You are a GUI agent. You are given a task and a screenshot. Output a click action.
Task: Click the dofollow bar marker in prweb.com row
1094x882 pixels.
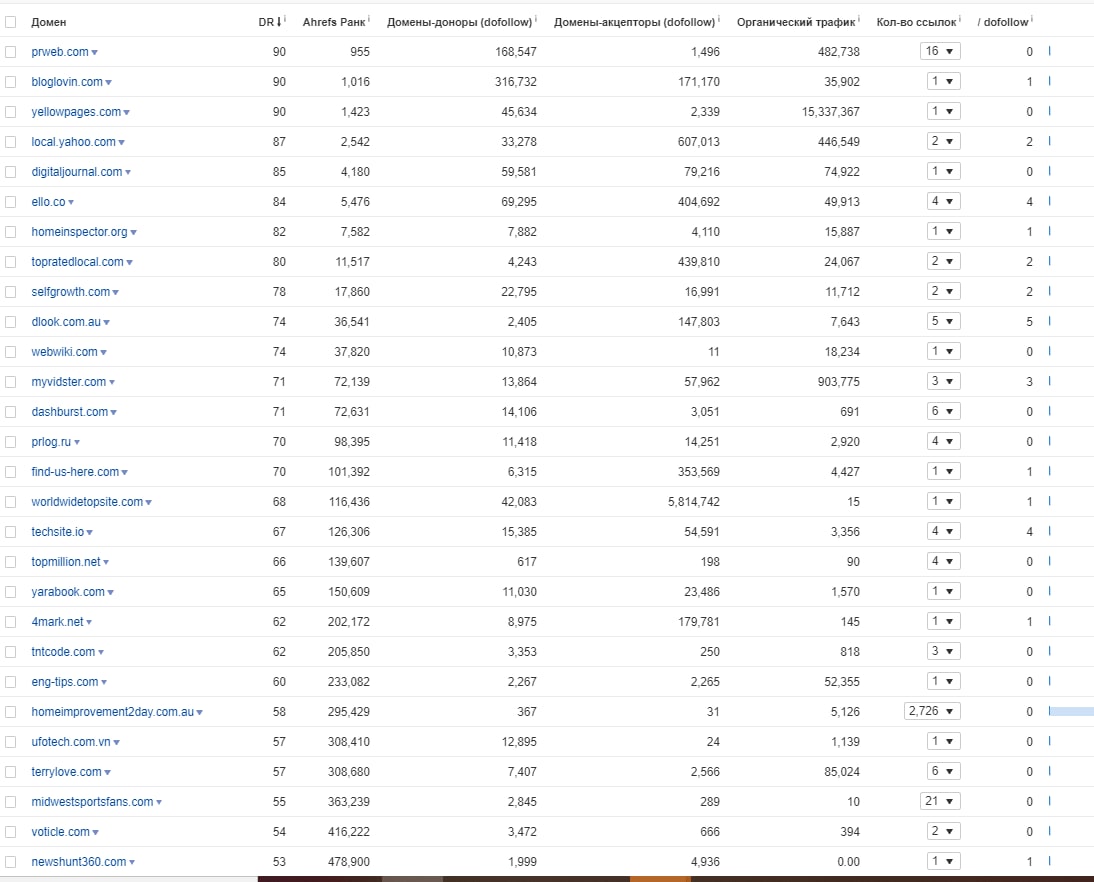click(1049, 51)
